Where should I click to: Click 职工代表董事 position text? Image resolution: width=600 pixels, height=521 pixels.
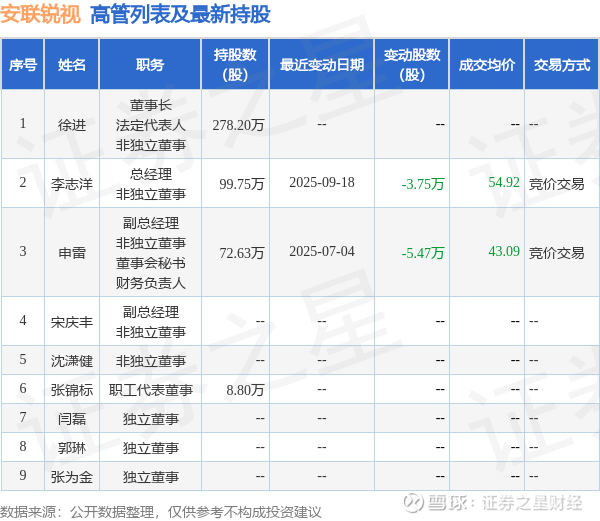151,390
